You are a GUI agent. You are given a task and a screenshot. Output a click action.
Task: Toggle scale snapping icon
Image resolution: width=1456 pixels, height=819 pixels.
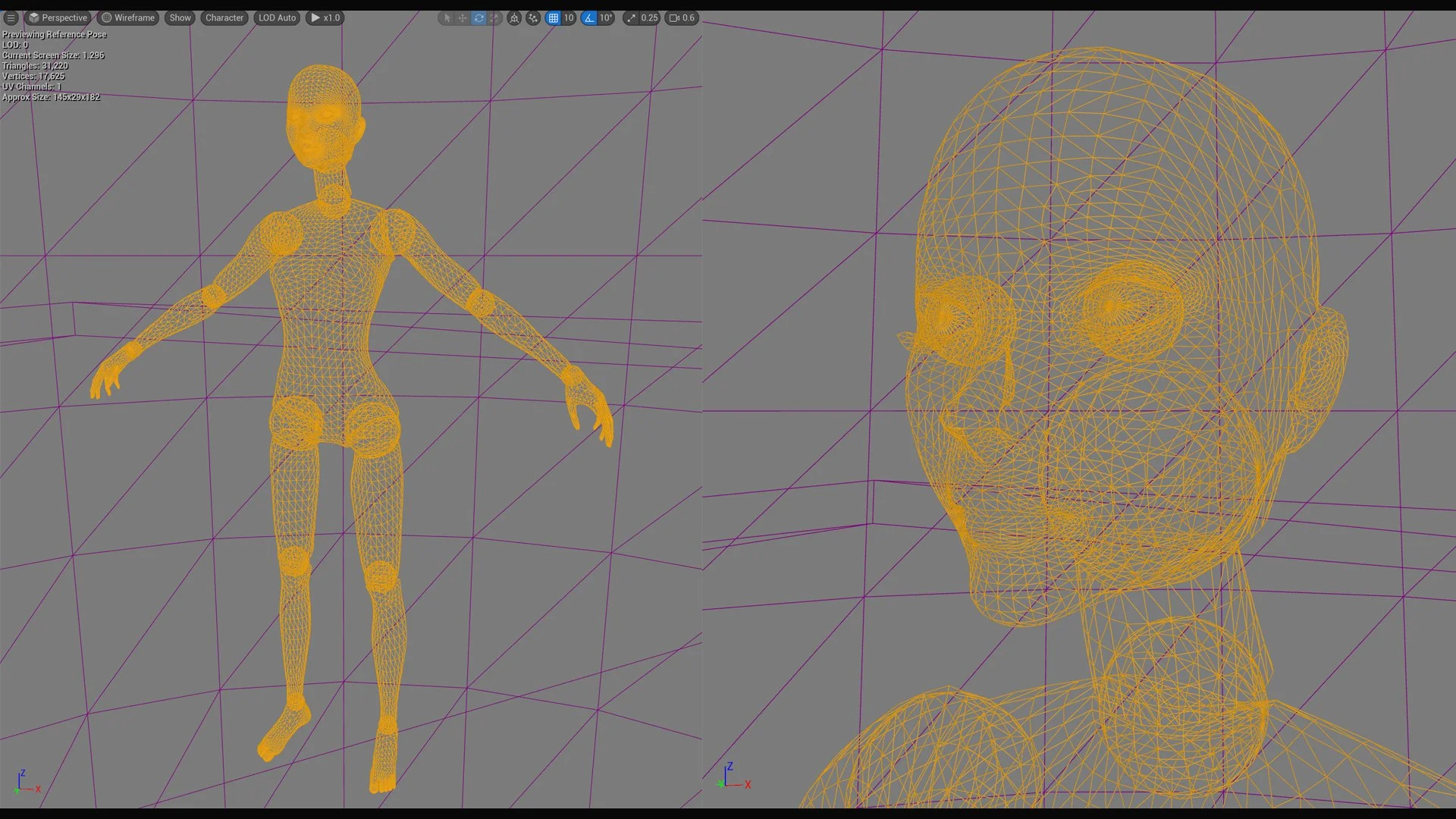631,17
